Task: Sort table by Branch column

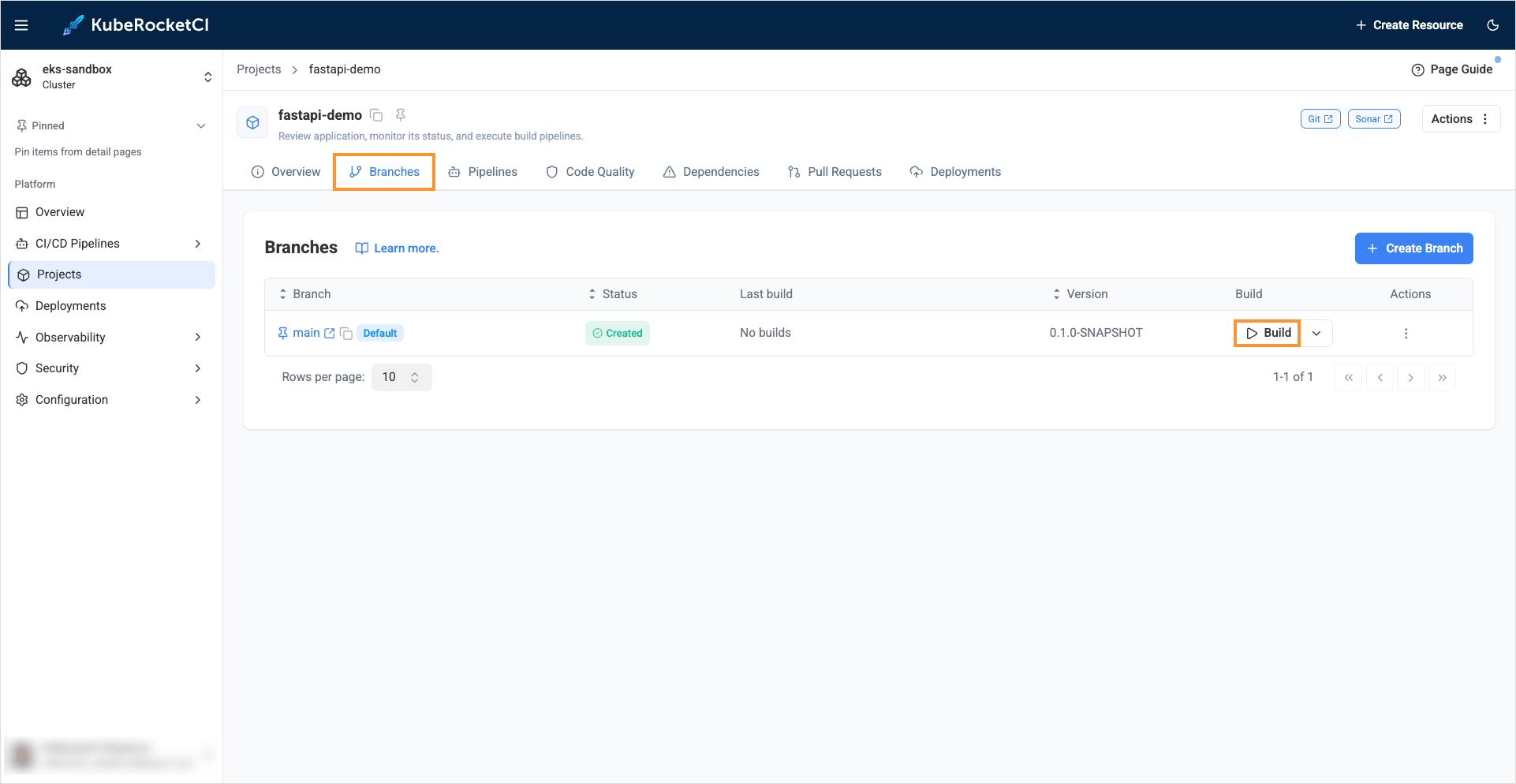Action: tap(304, 294)
